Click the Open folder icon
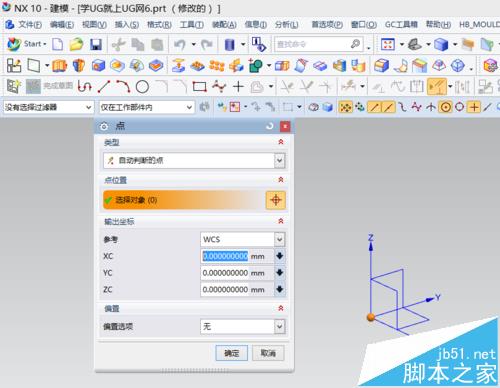The image size is (500, 388). [76, 44]
